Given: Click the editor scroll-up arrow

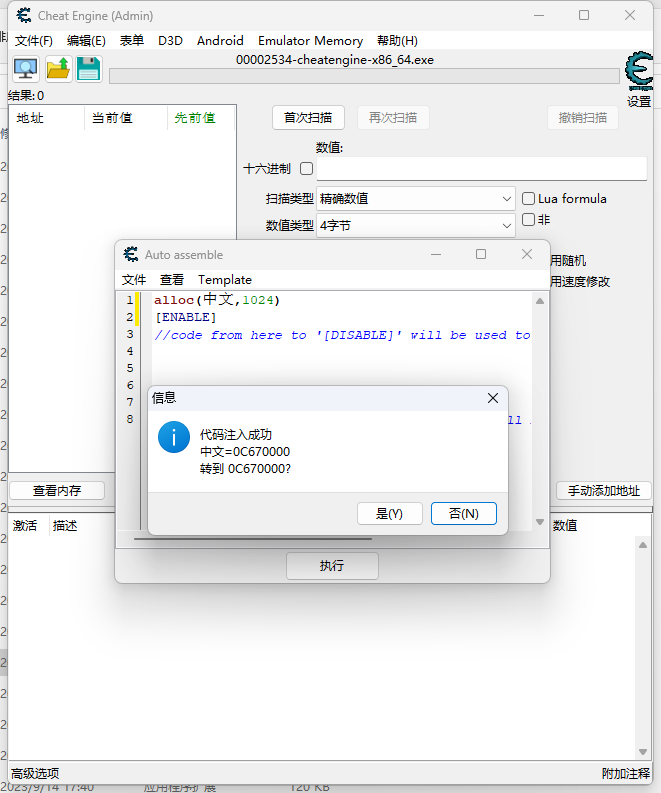Looking at the screenshot, I should 540,301.
